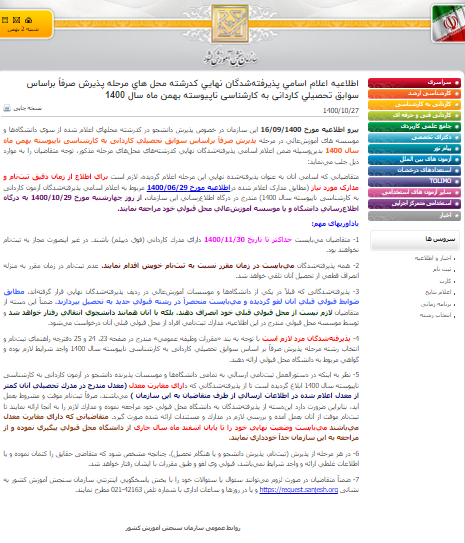Click the red پذیرفته‌شدگان مرد لازم است text

306,338
